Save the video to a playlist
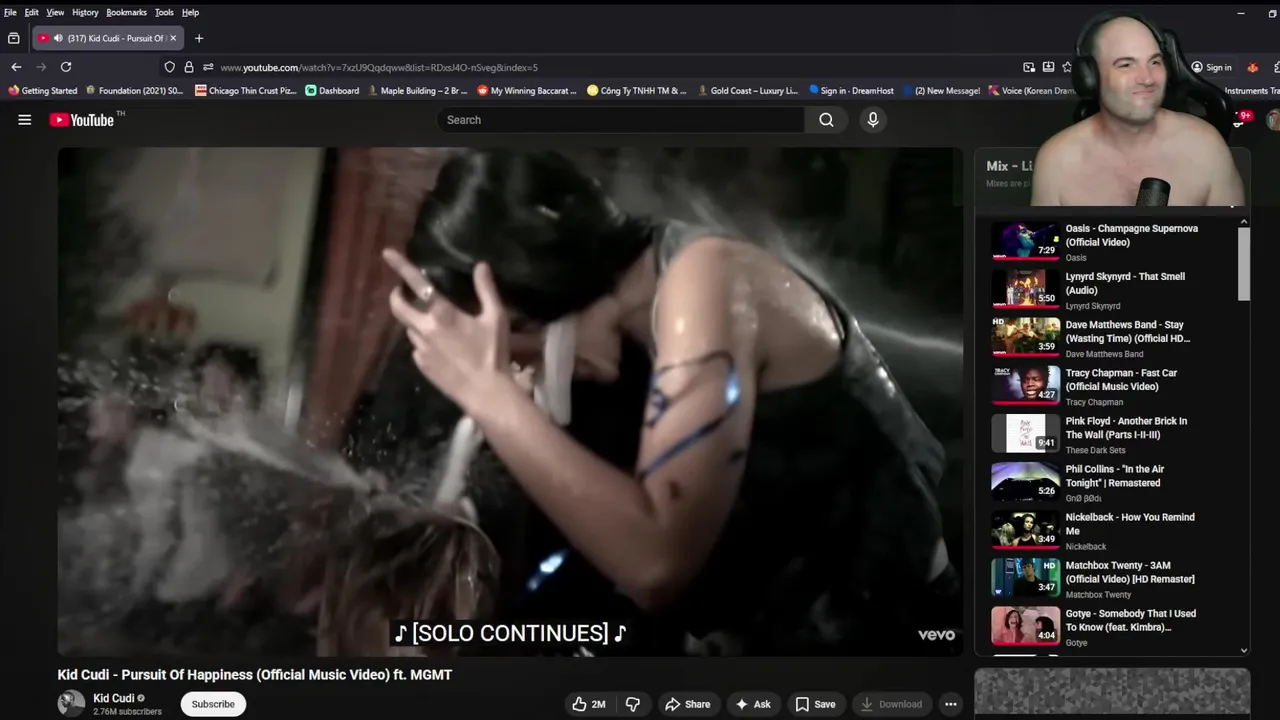 tap(815, 704)
